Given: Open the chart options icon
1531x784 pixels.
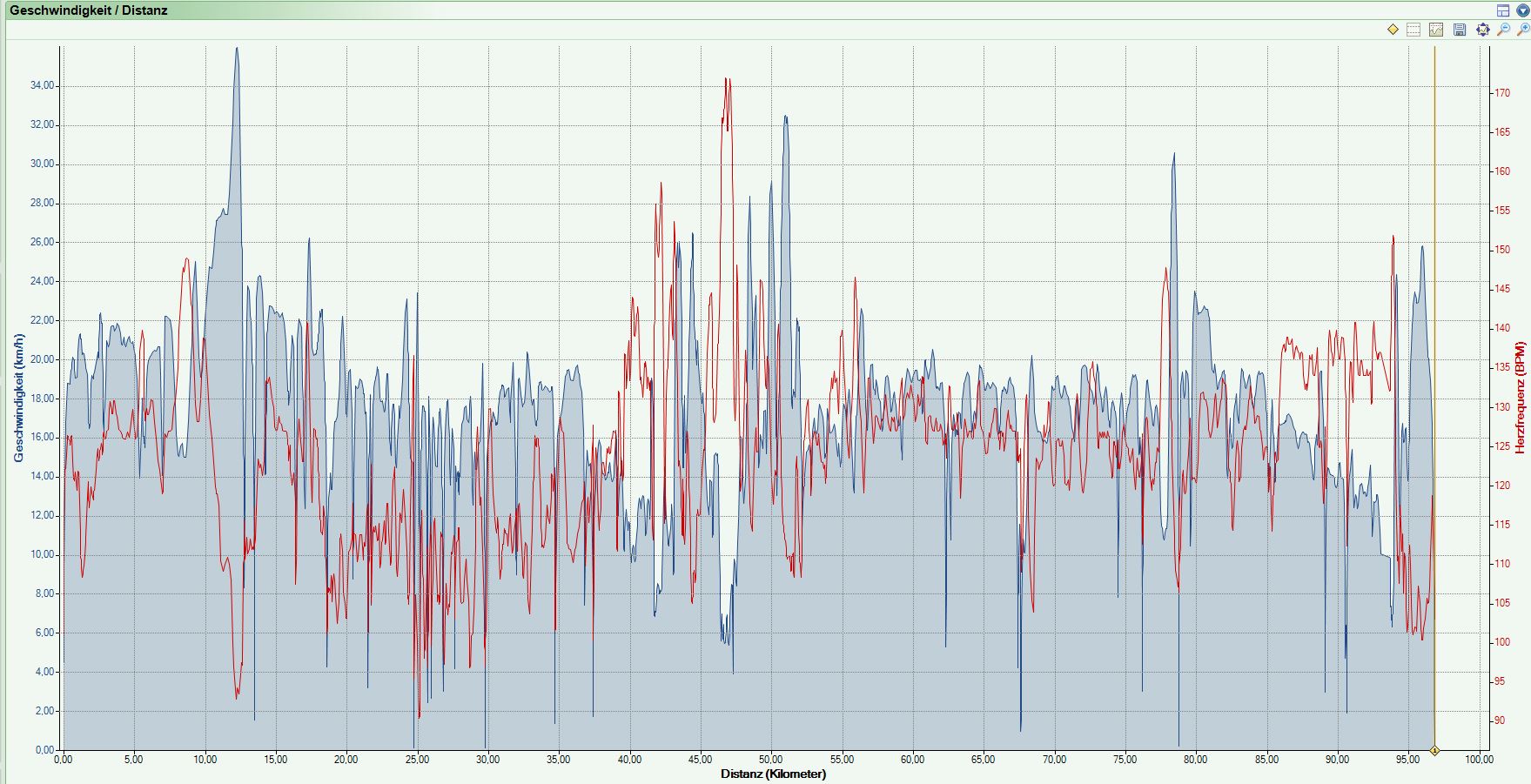Looking at the screenshot, I should coord(1436,30).
